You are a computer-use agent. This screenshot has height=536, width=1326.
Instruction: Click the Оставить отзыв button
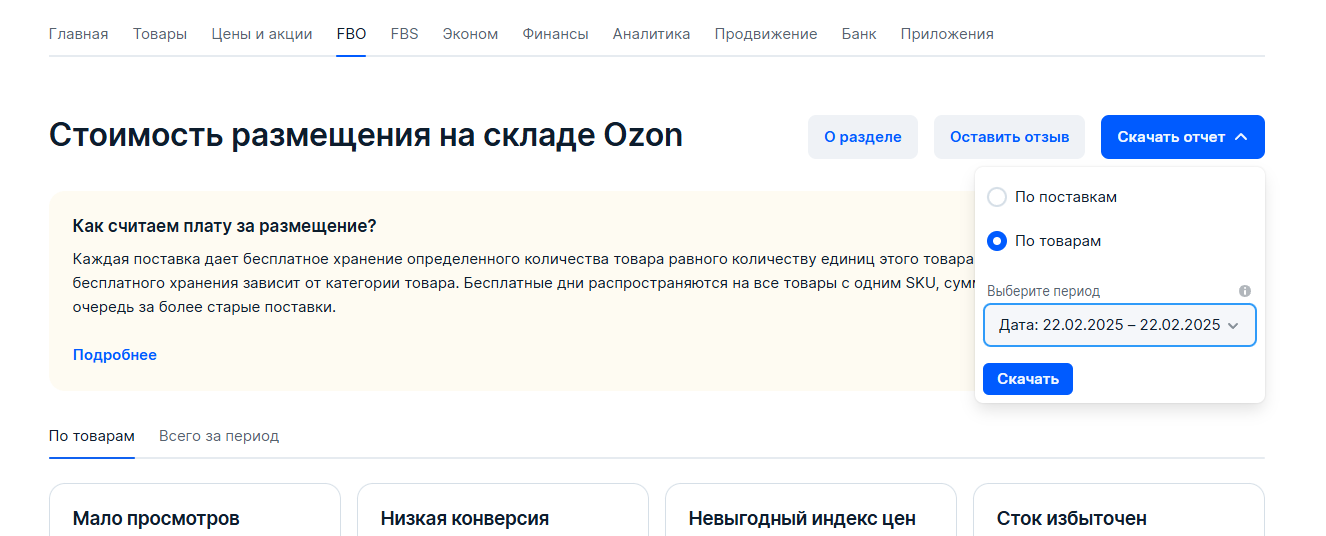pos(1010,137)
